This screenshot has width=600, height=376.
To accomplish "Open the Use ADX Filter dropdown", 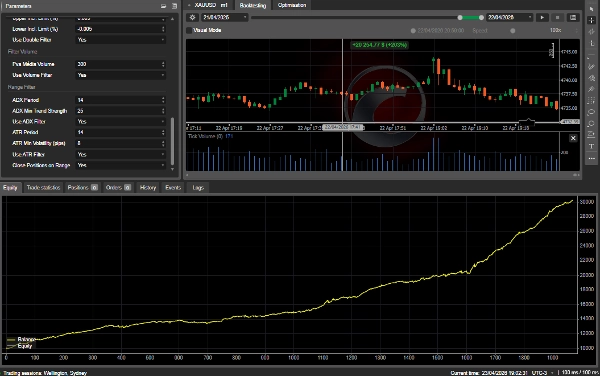I will pos(121,122).
